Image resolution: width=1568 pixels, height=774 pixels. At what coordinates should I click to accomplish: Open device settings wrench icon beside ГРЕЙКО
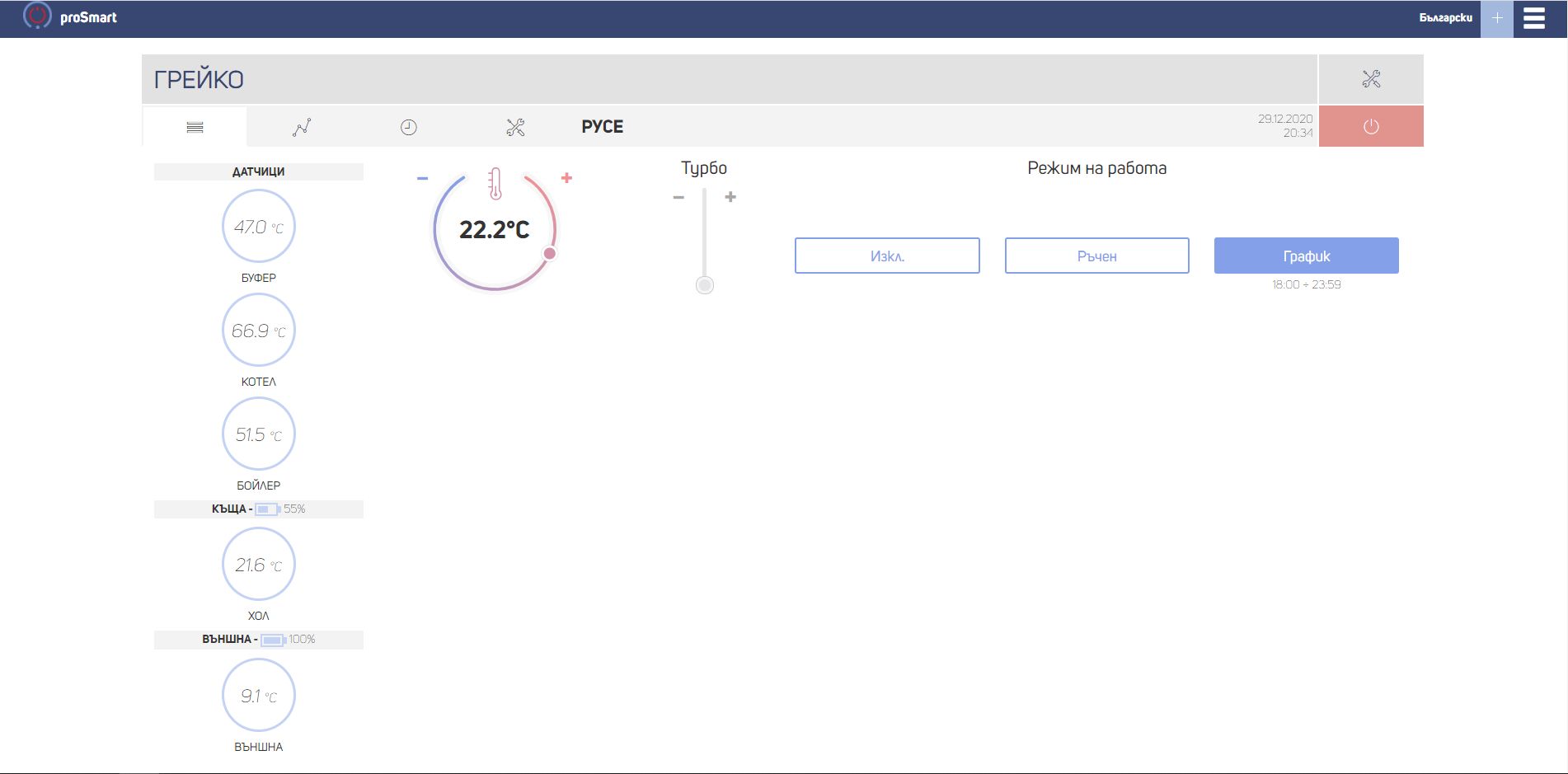click(x=1371, y=79)
